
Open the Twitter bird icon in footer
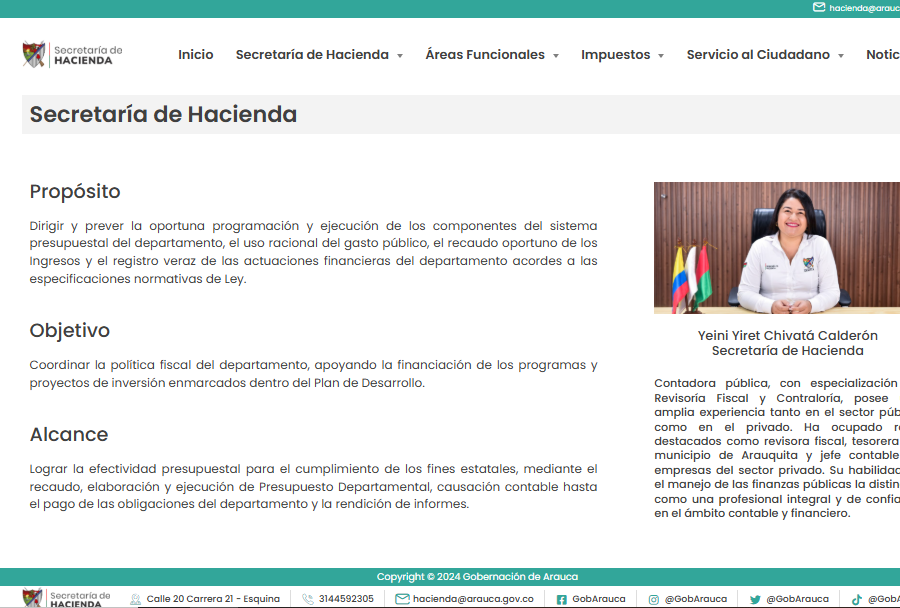(x=755, y=599)
